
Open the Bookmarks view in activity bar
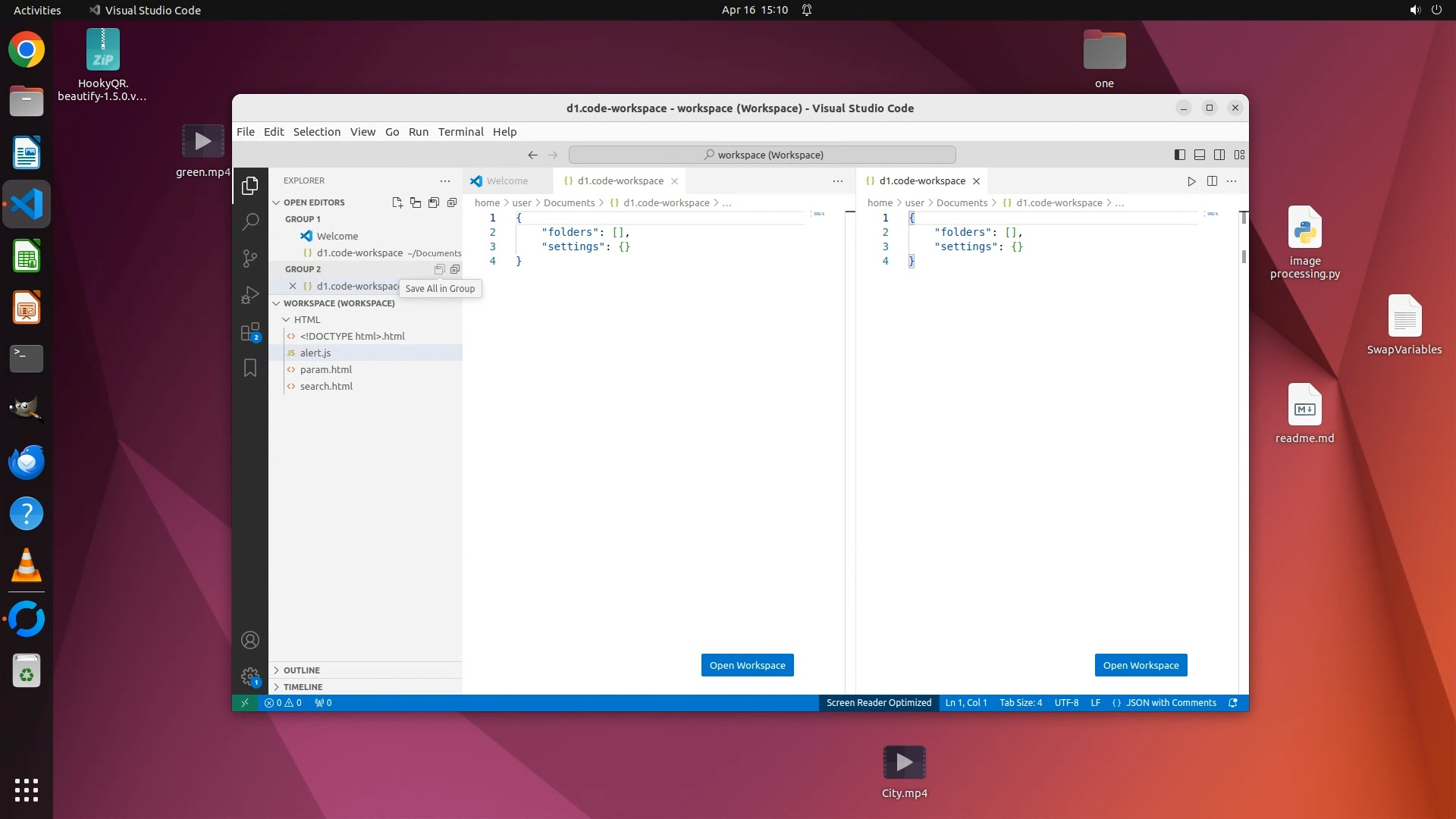click(250, 369)
